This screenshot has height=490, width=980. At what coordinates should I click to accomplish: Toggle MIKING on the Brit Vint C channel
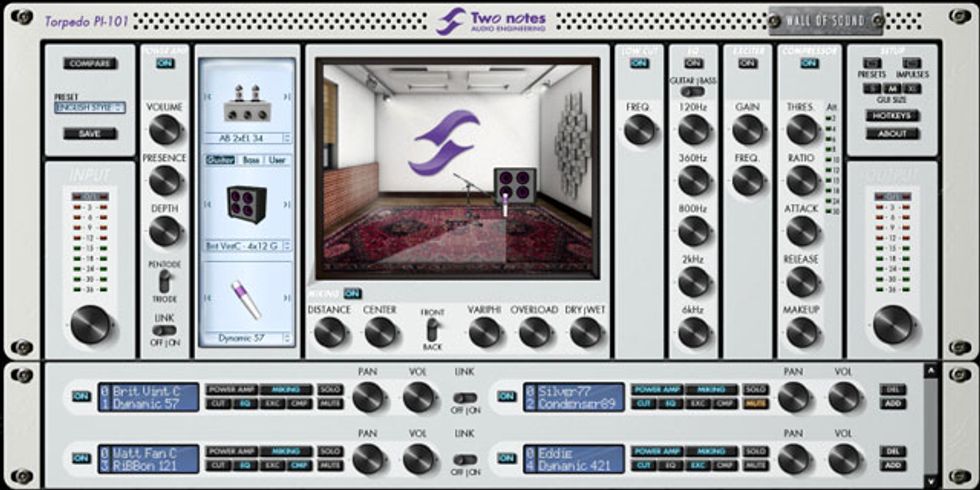pyautogui.click(x=287, y=389)
